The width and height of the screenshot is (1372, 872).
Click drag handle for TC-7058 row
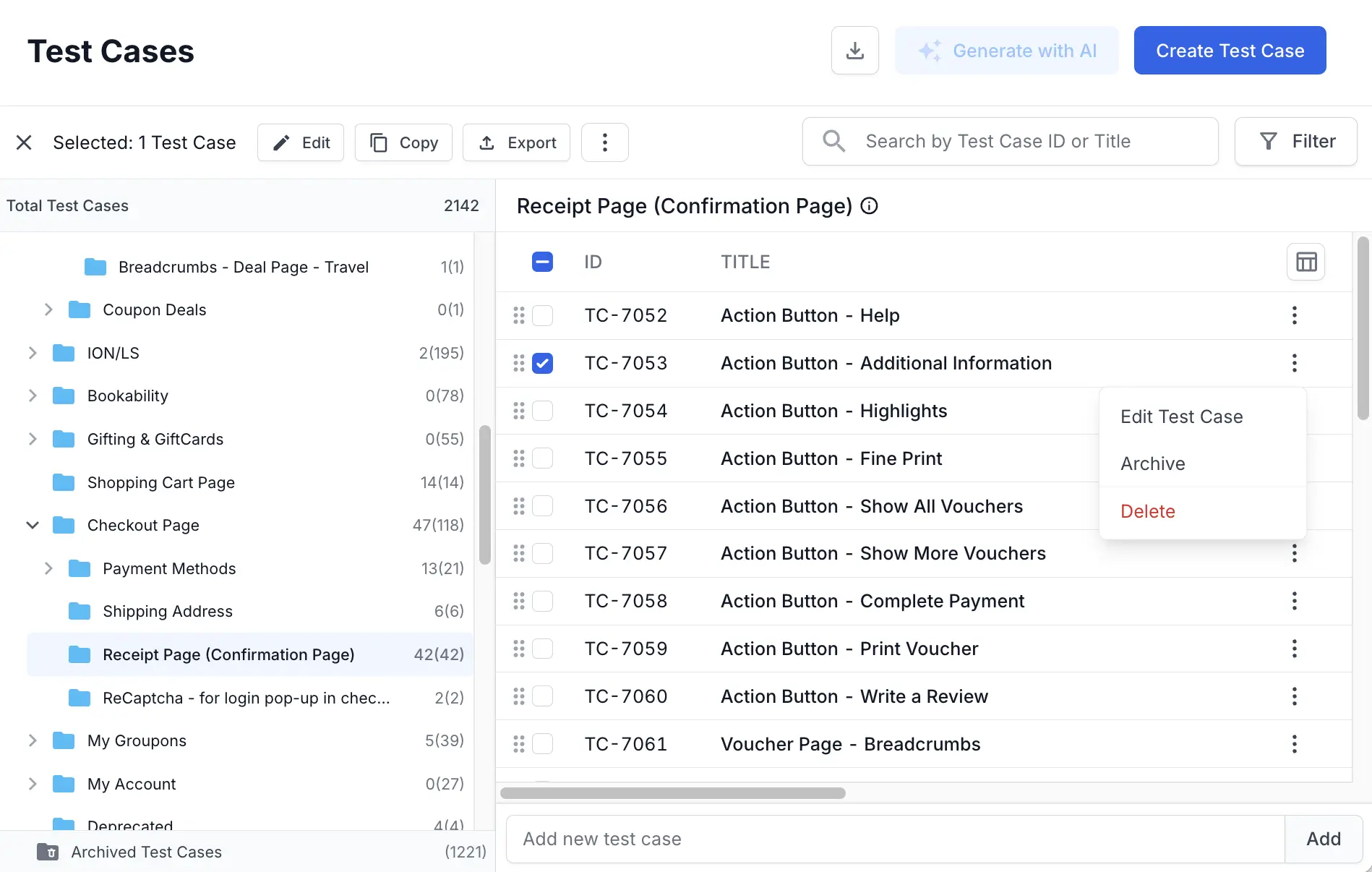(518, 601)
